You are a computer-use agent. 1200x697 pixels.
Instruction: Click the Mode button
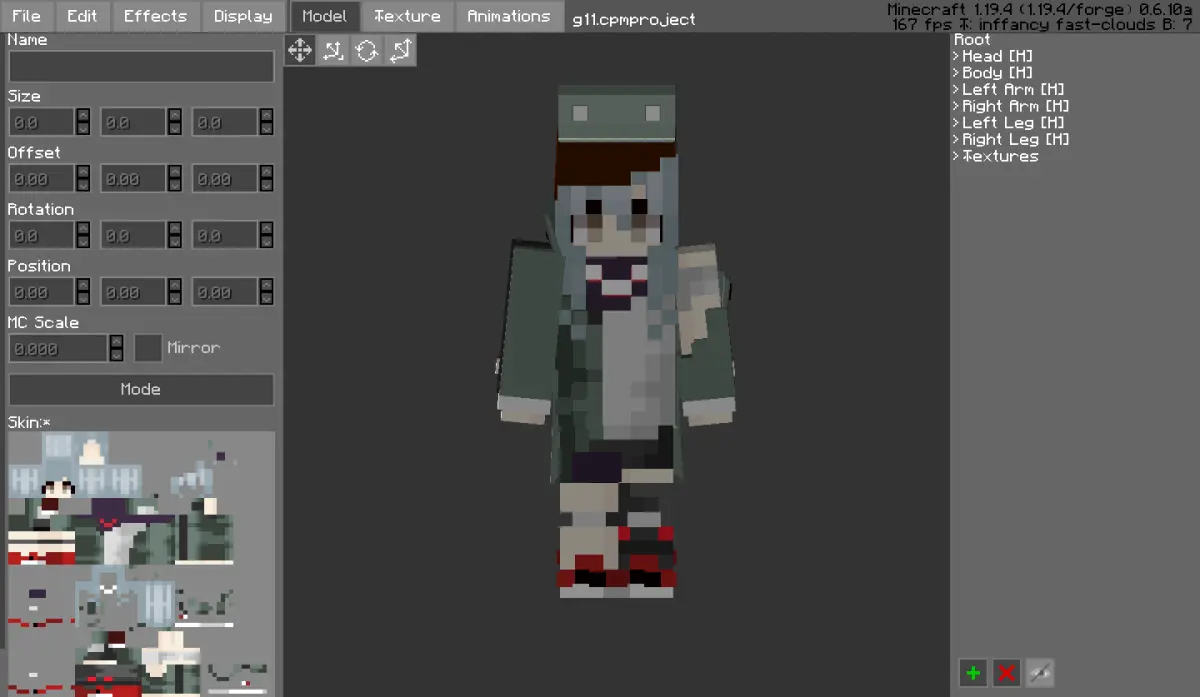tap(141, 389)
